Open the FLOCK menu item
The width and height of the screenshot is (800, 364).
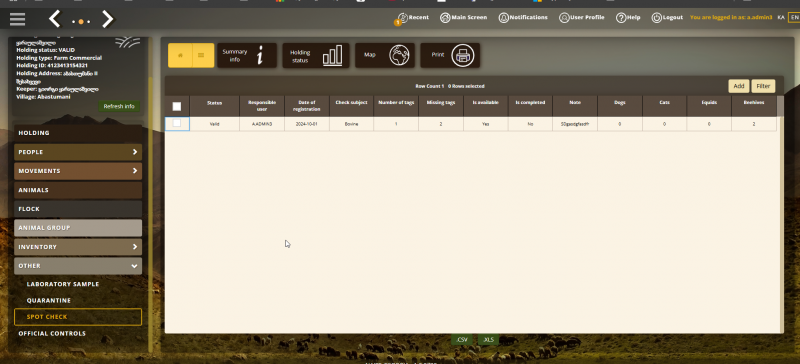point(78,209)
